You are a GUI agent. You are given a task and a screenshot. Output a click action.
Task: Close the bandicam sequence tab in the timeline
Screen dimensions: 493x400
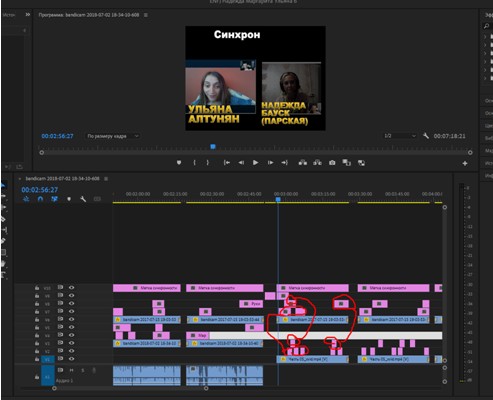20,179
